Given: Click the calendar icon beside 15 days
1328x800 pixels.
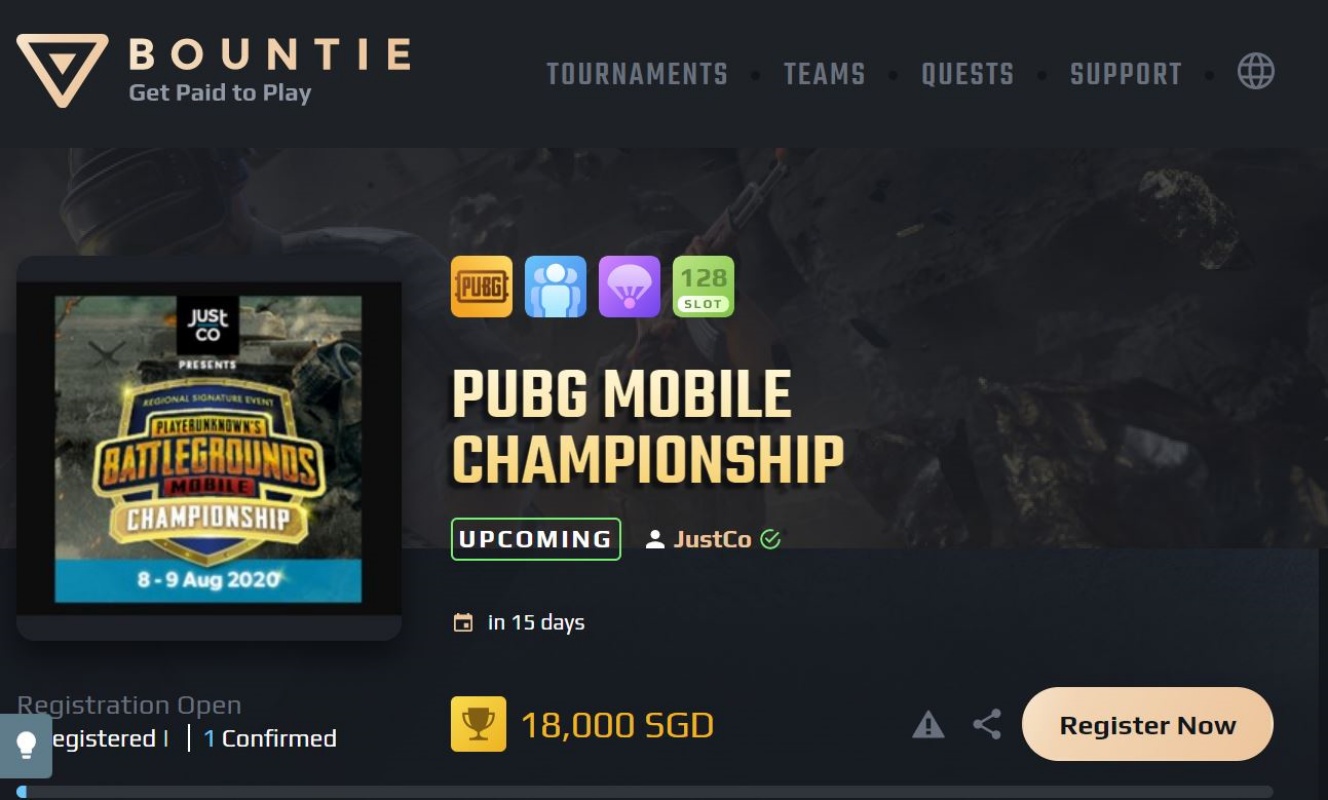Looking at the screenshot, I should click(463, 623).
